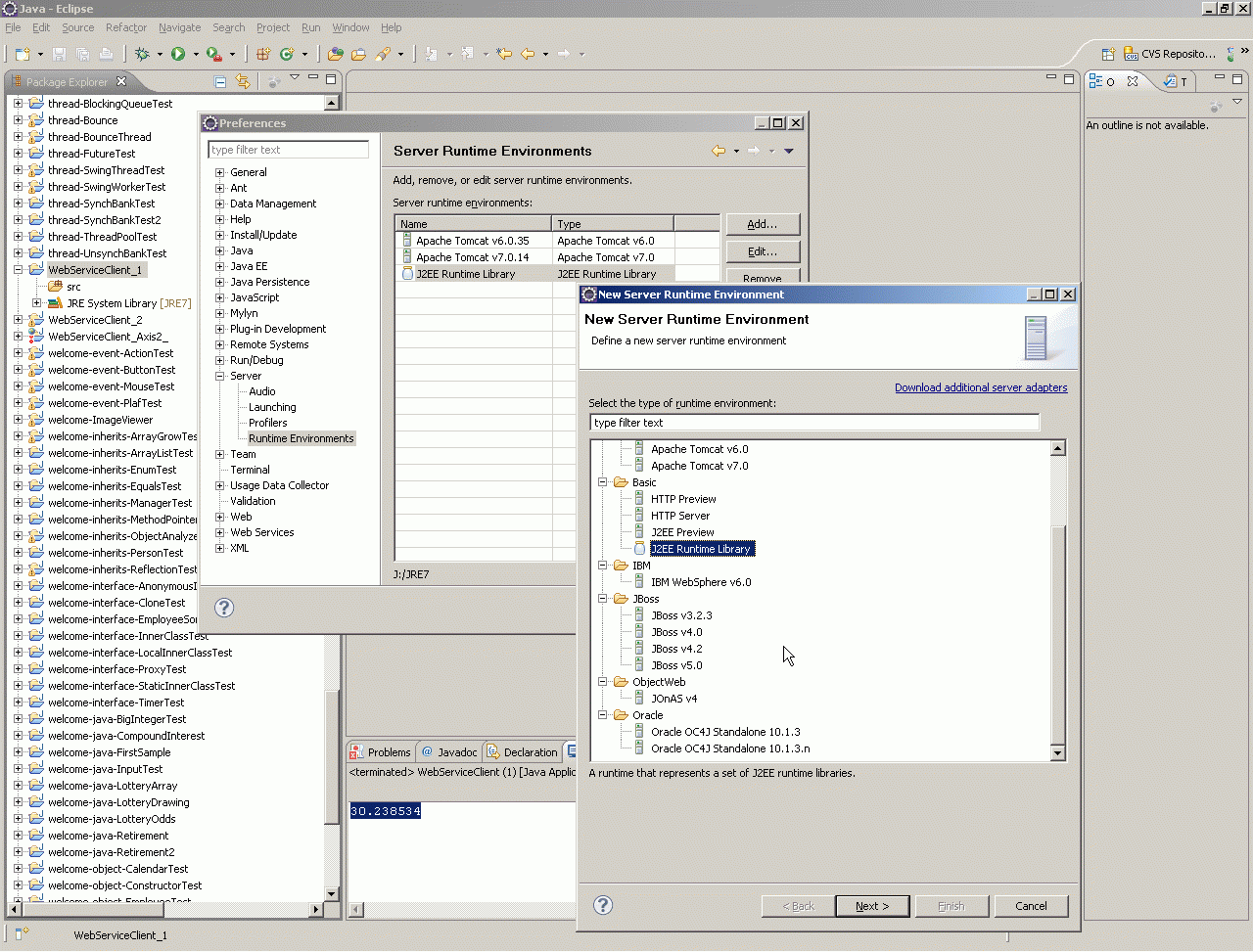
Task: Open dropdown arrow next to Run icon
Action: (196, 55)
